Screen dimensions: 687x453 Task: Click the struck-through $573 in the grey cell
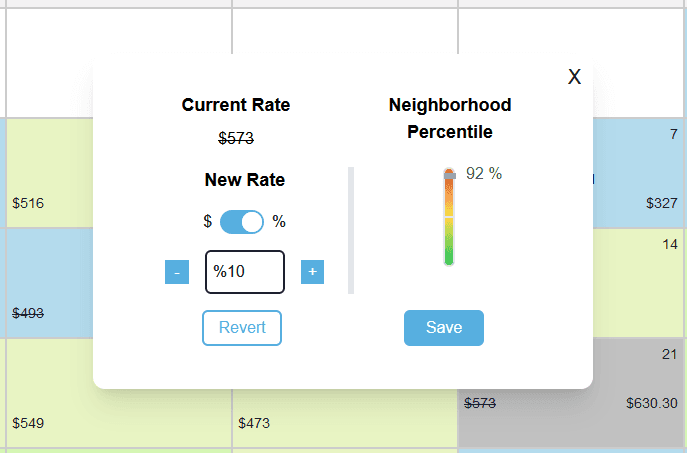pyautogui.click(x=480, y=403)
